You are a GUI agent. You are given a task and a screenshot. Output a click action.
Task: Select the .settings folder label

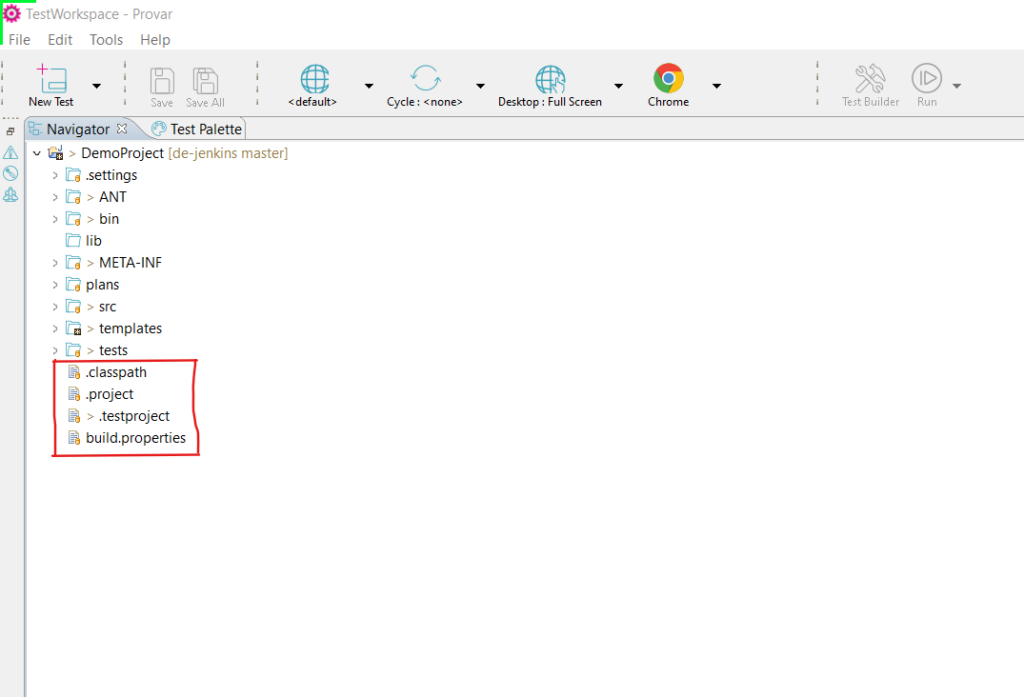coord(111,175)
